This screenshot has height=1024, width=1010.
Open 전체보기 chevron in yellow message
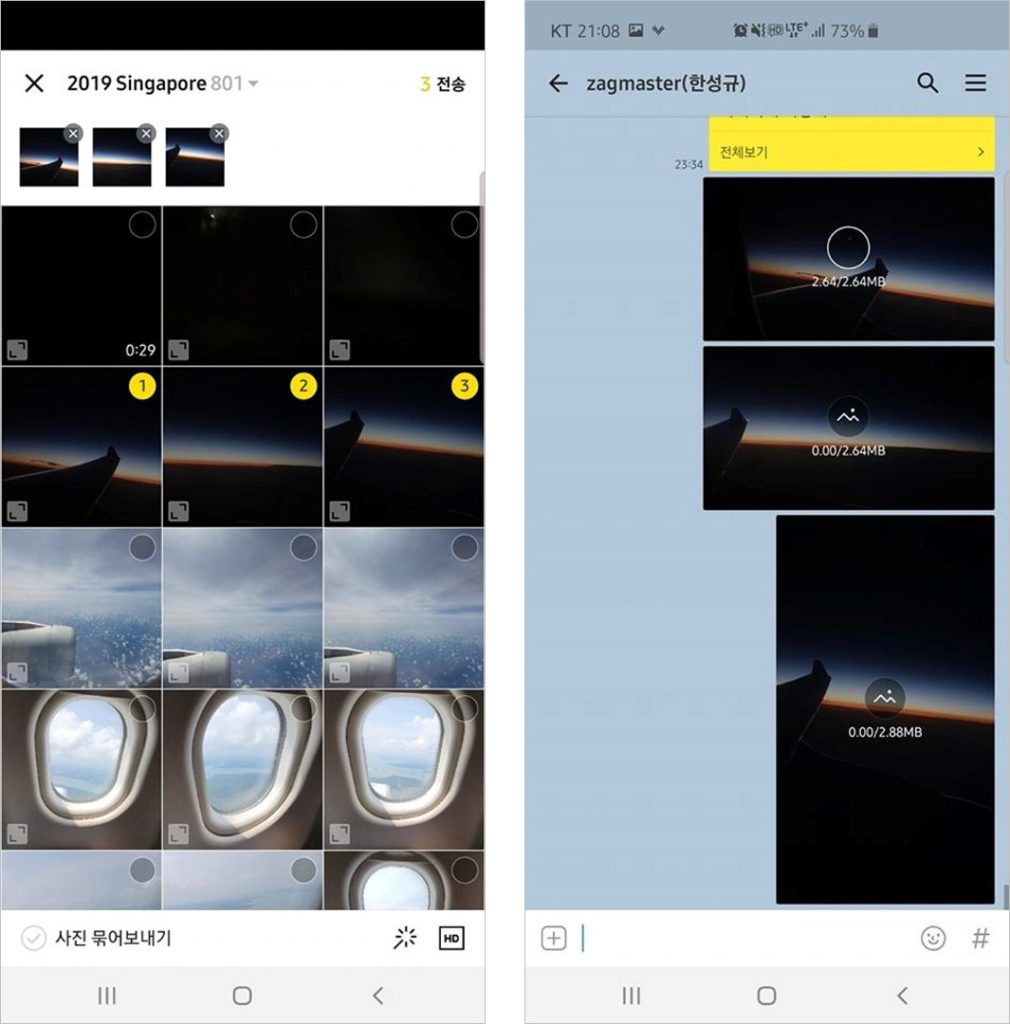980,152
